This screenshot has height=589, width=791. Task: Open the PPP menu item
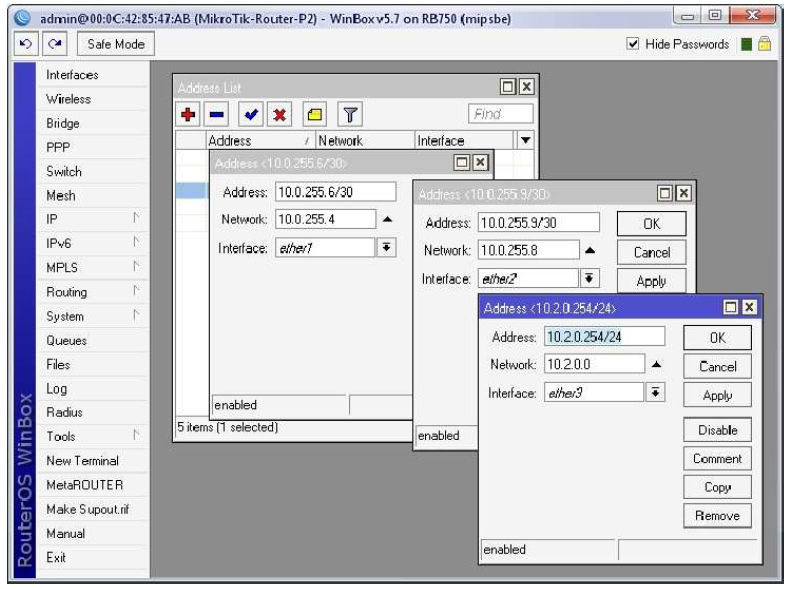(92, 147)
